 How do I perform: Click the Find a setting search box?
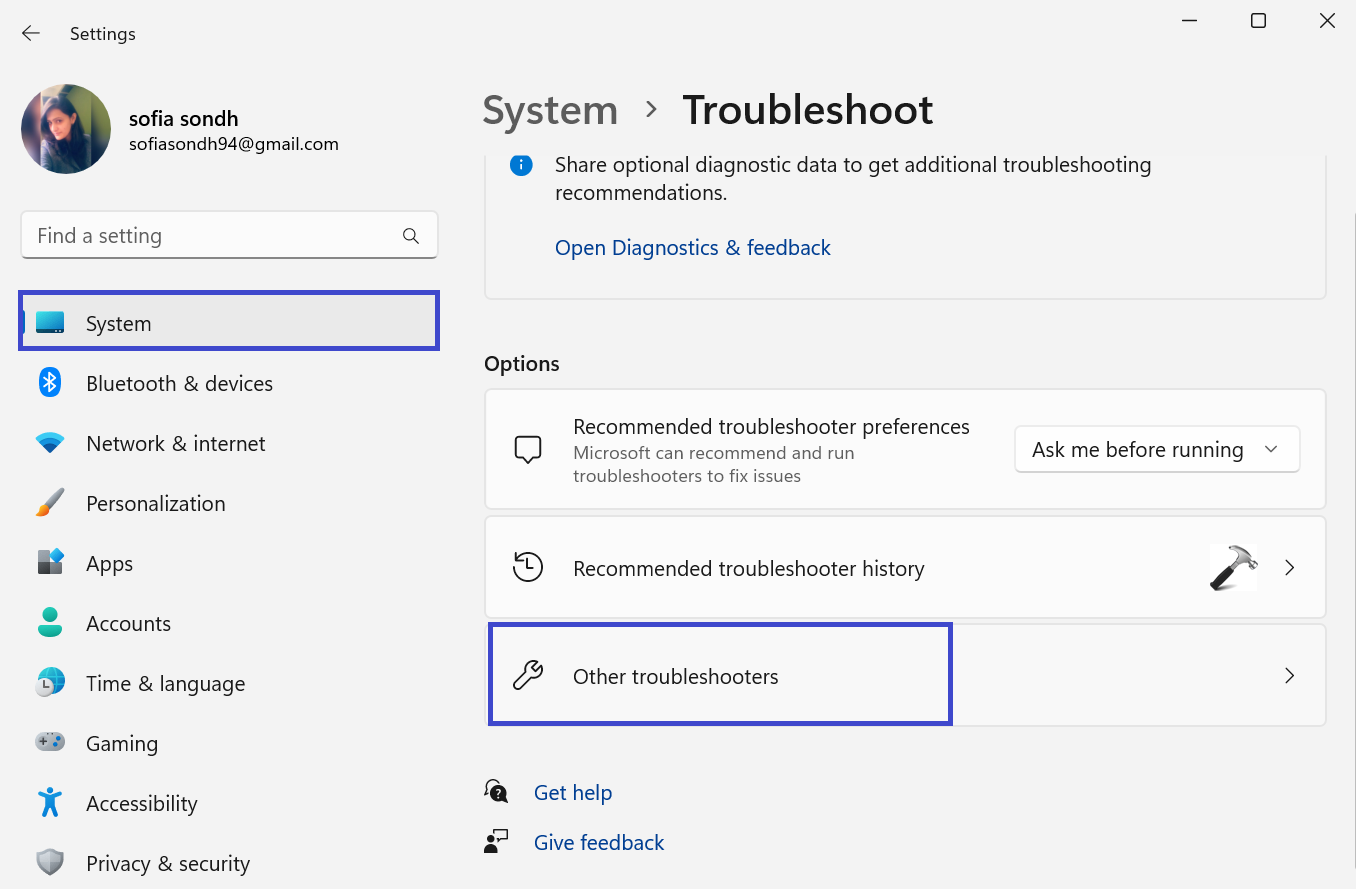tap(210, 236)
